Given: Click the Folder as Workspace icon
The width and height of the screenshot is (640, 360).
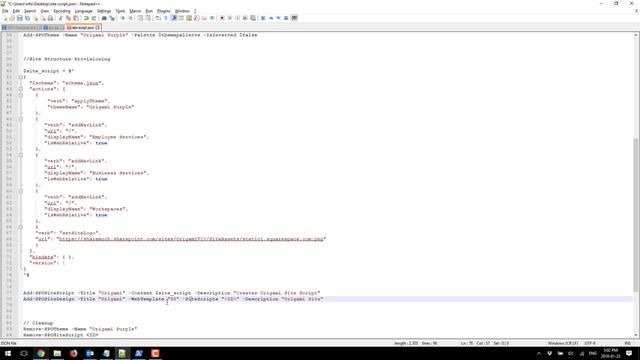Looking at the screenshot, I should tap(204, 18).
